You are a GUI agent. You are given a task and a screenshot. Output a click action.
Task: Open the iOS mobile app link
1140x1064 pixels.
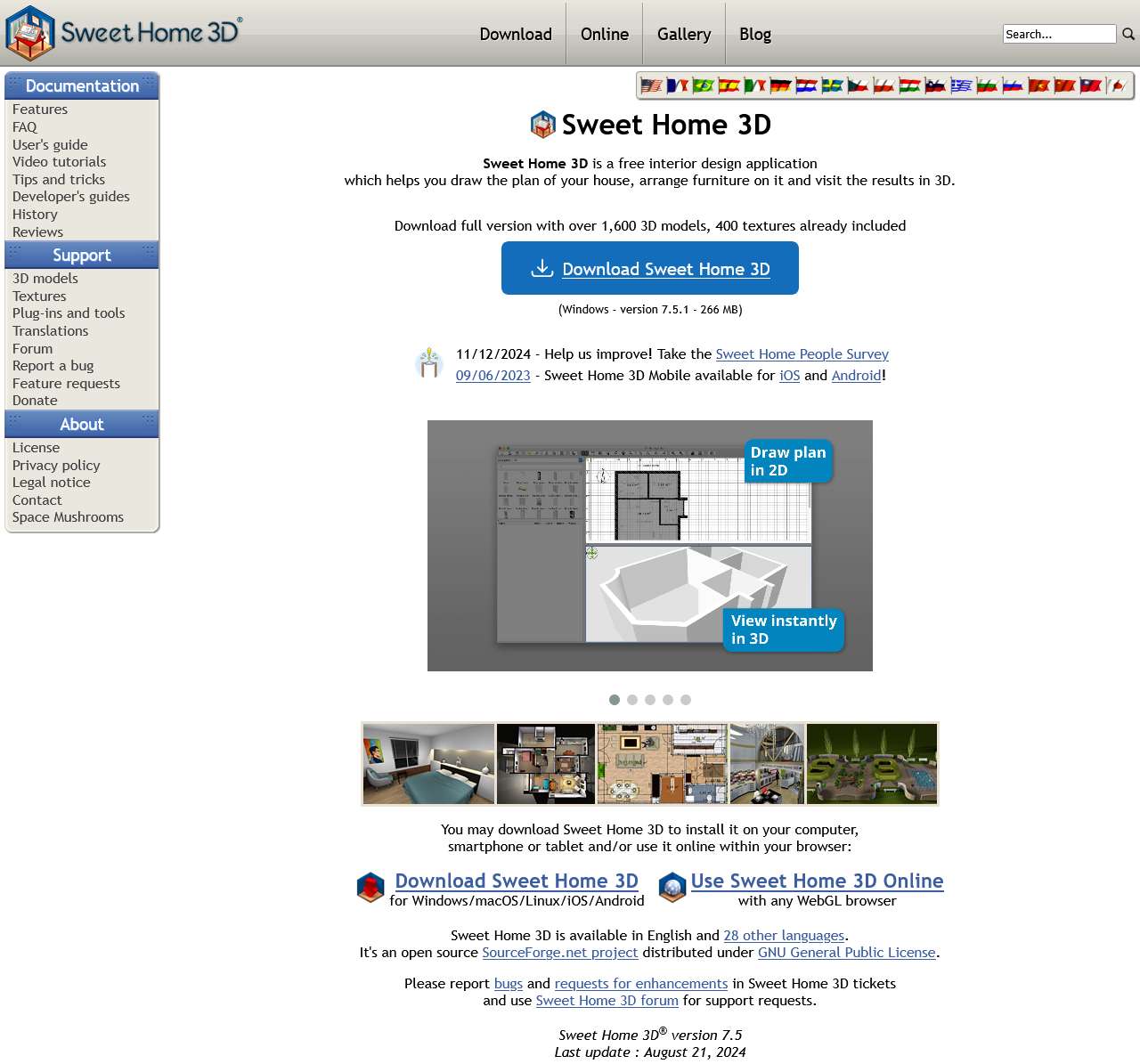[x=790, y=376]
